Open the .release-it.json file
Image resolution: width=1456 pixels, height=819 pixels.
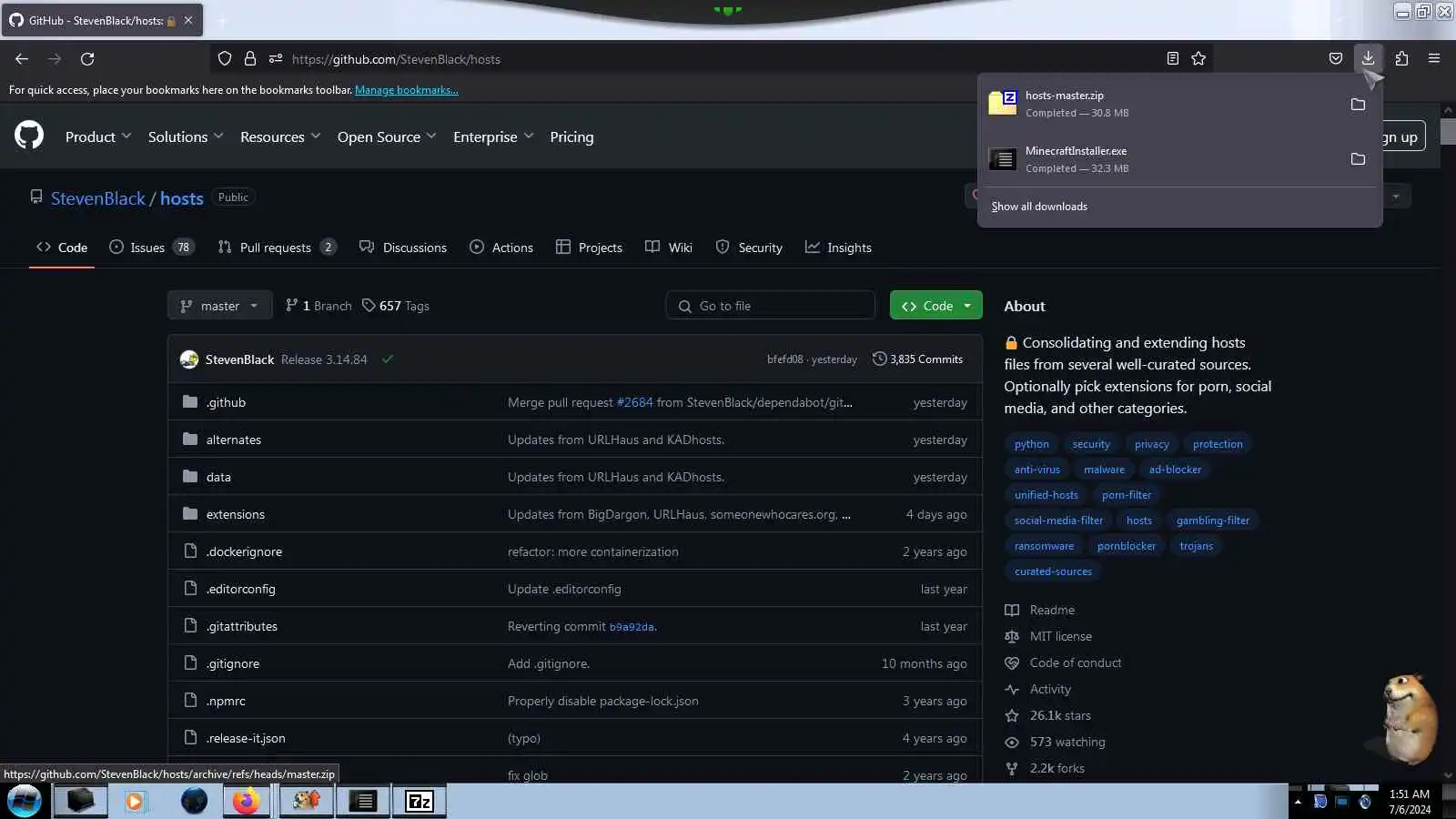(x=246, y=738)
